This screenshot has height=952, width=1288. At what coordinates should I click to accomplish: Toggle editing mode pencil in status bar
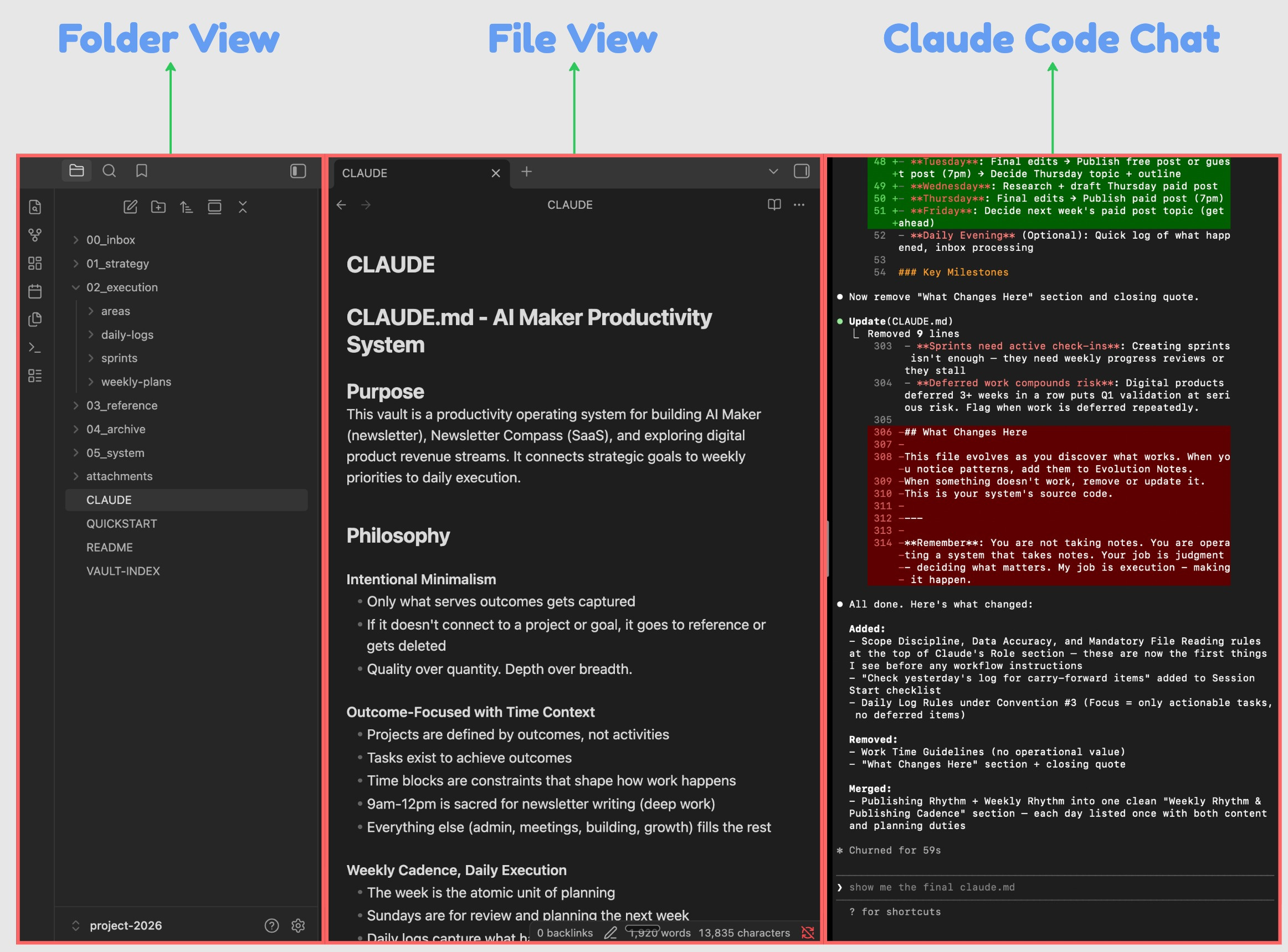(x=610, y=933)
